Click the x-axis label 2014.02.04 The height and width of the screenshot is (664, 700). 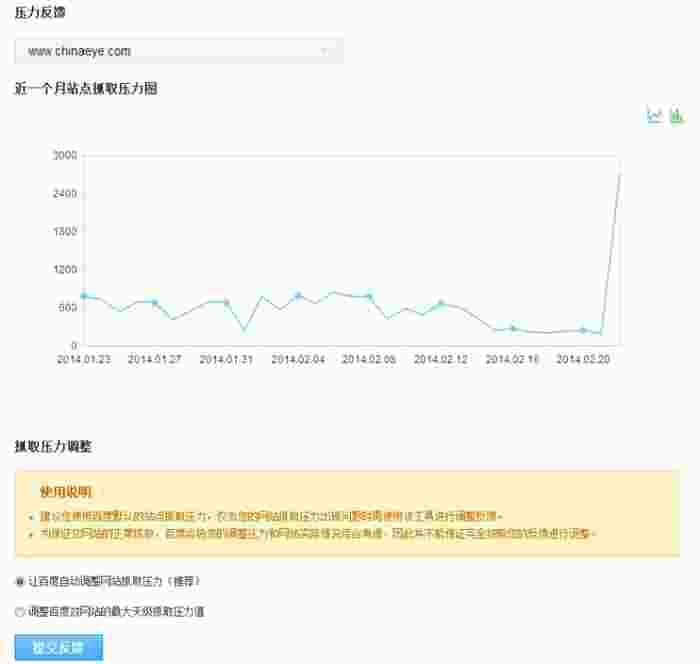[x=298, y=359]
